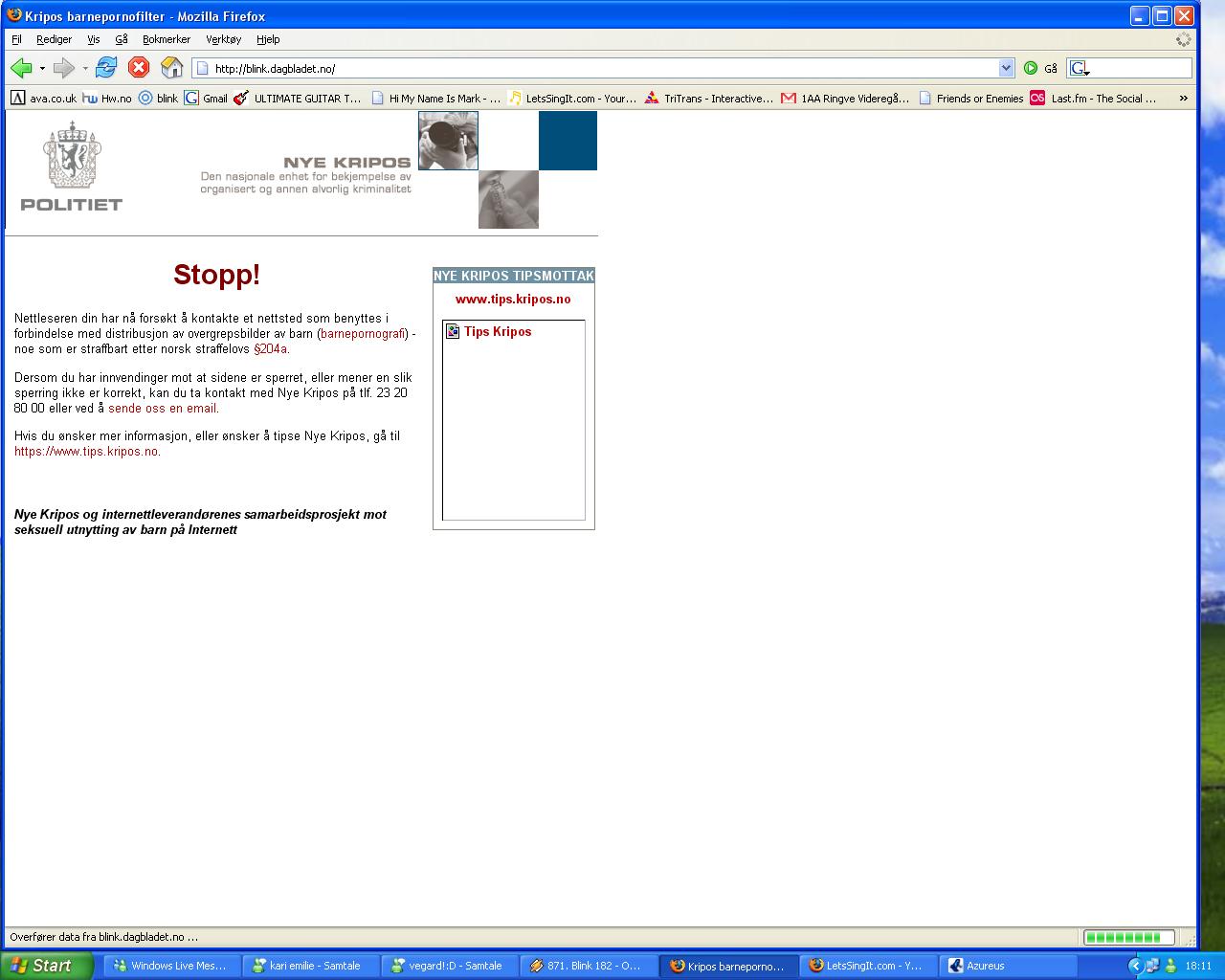
Task: Open the Home page icon
Action: pyautogui.click(x=171, y=68)
